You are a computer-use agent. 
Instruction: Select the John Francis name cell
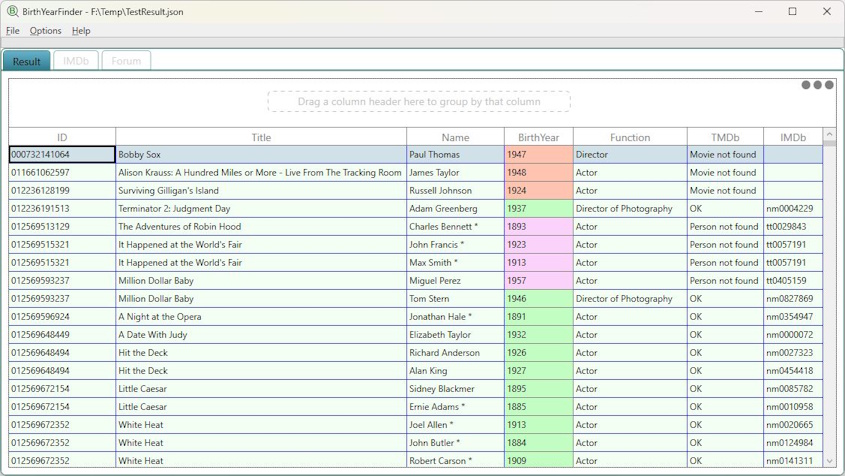(455, 245)
